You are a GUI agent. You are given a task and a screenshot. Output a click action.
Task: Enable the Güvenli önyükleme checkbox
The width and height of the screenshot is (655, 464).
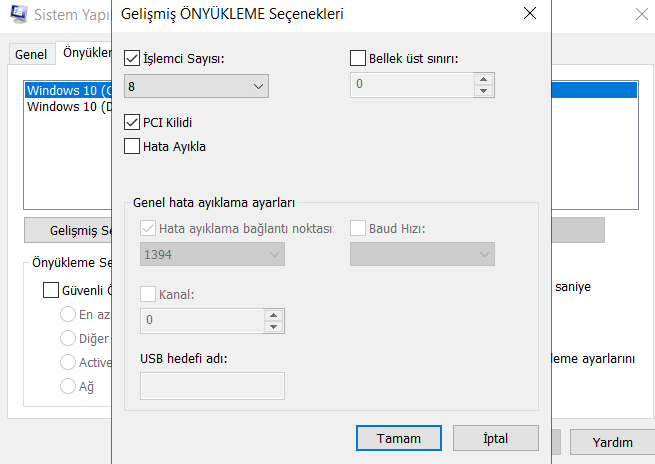51,290
